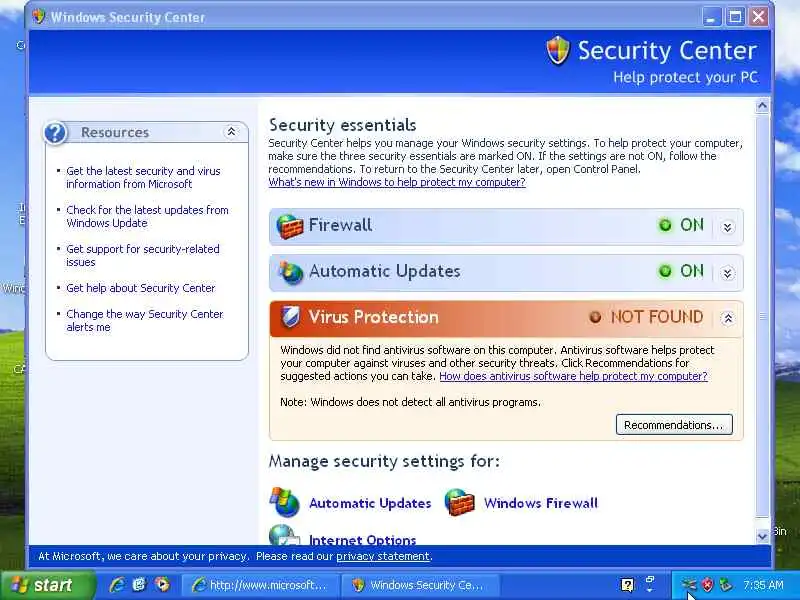Click the 'Security essentials' heading text
The width and height of the screenshot is (800, 600).
click(342, 125)
